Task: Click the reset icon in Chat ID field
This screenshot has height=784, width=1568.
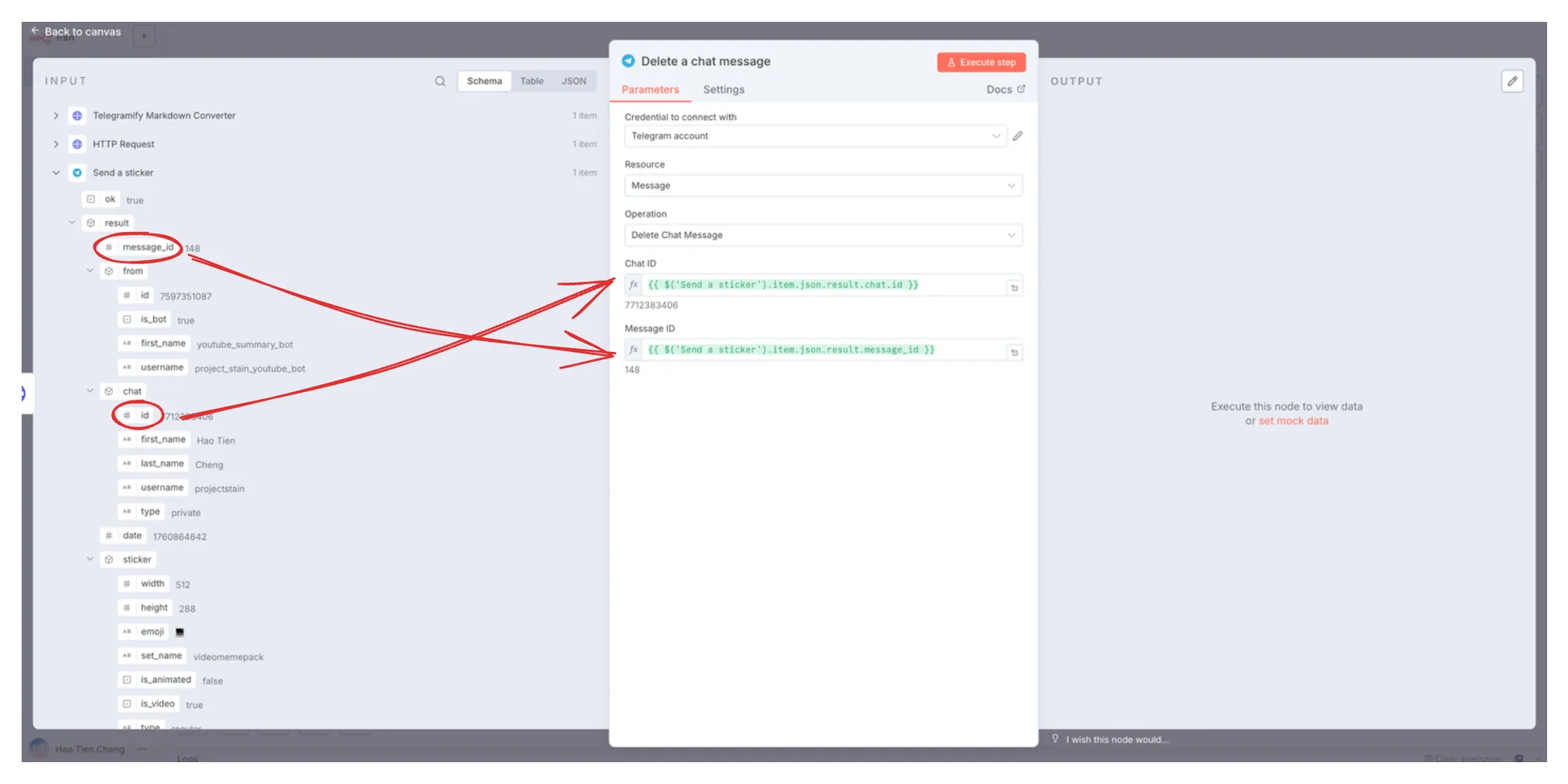Action: (1014, 288)
